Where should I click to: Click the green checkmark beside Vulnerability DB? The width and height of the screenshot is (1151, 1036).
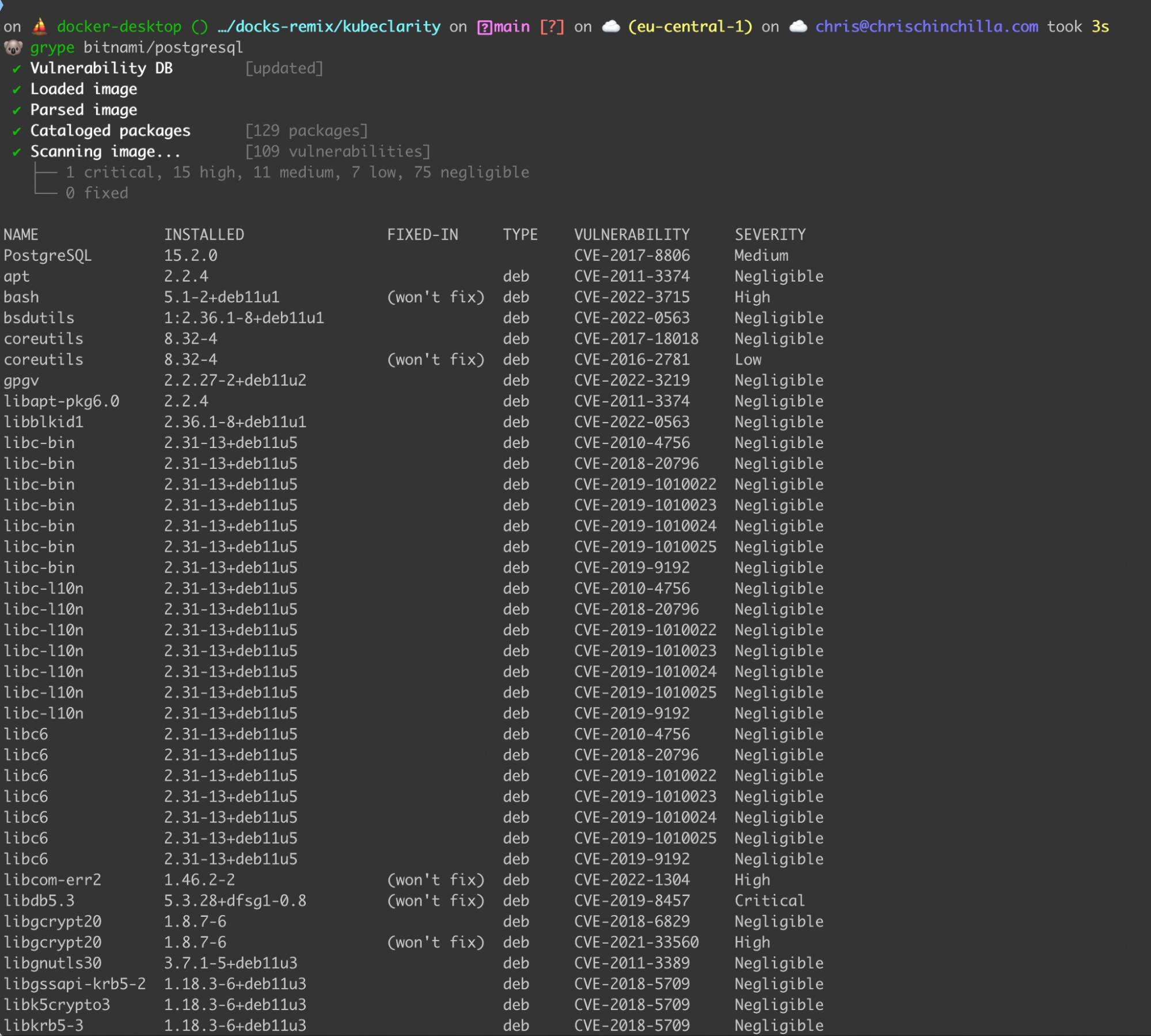17,69
